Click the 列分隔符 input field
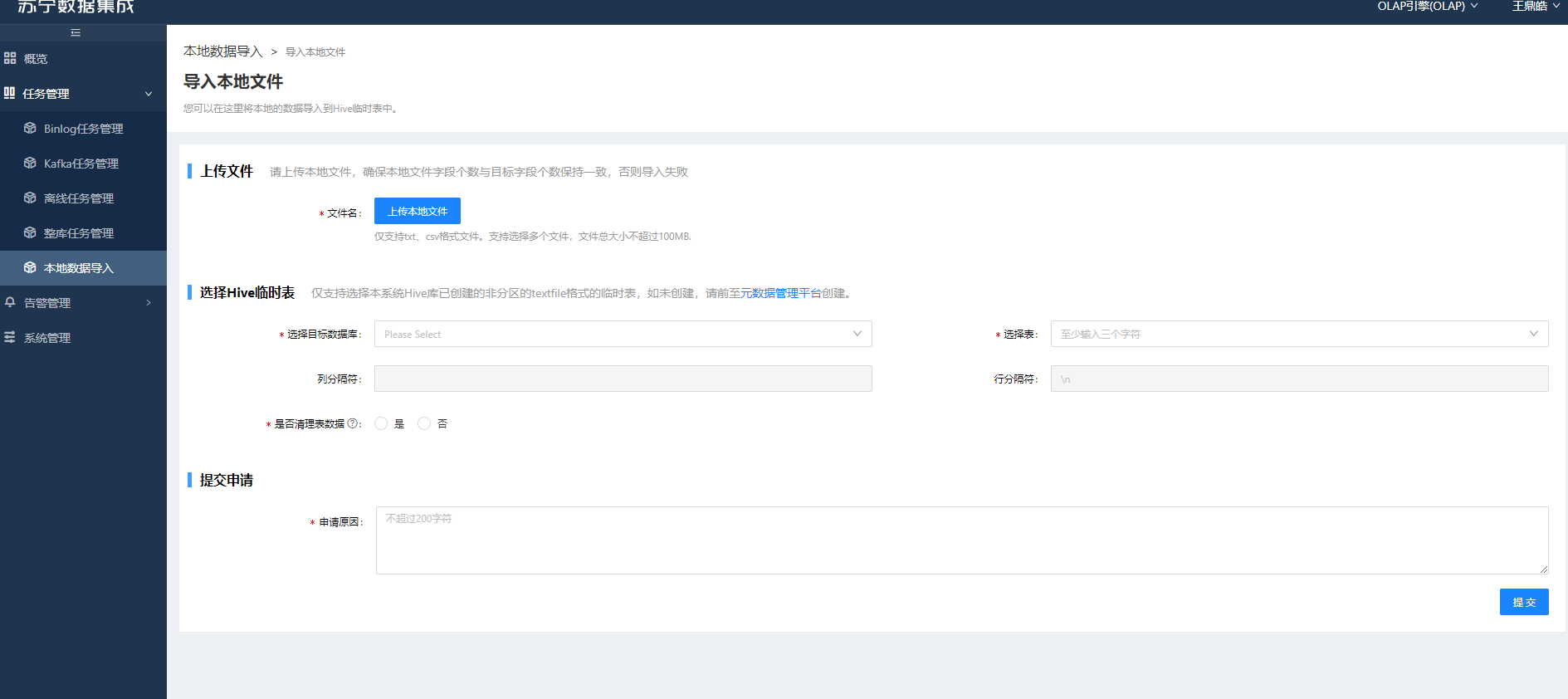This screenshot has height=699, width=1568. (x=623, y=379)
